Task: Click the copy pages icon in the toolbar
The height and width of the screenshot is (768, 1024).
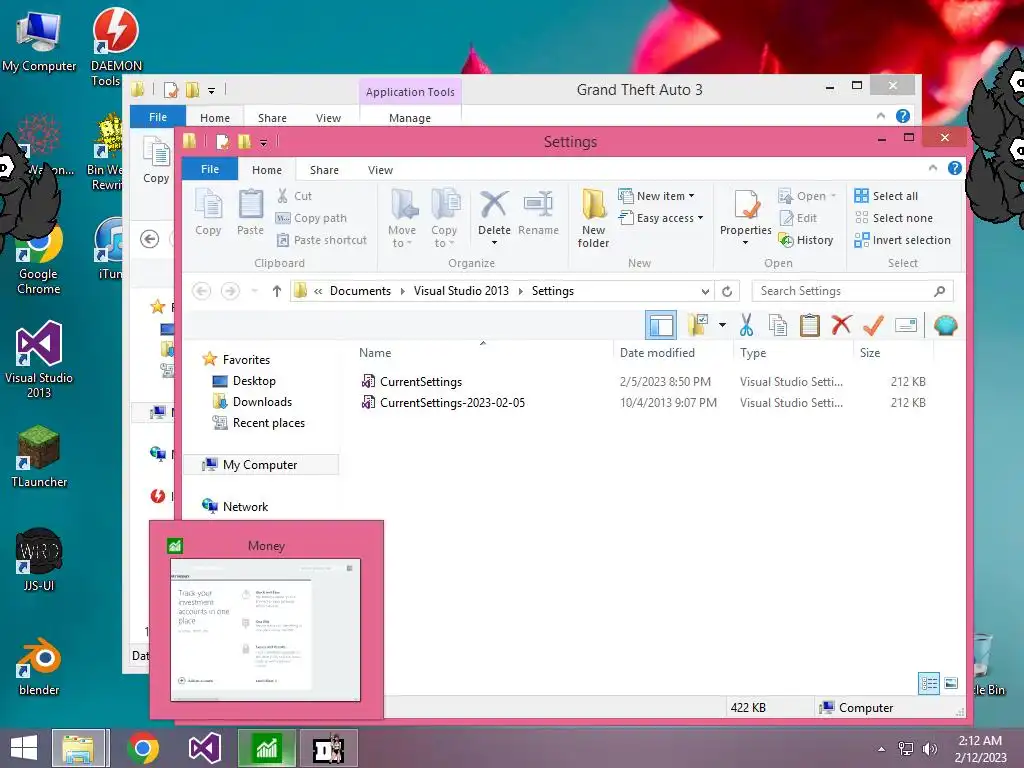Action: (777, 325)
